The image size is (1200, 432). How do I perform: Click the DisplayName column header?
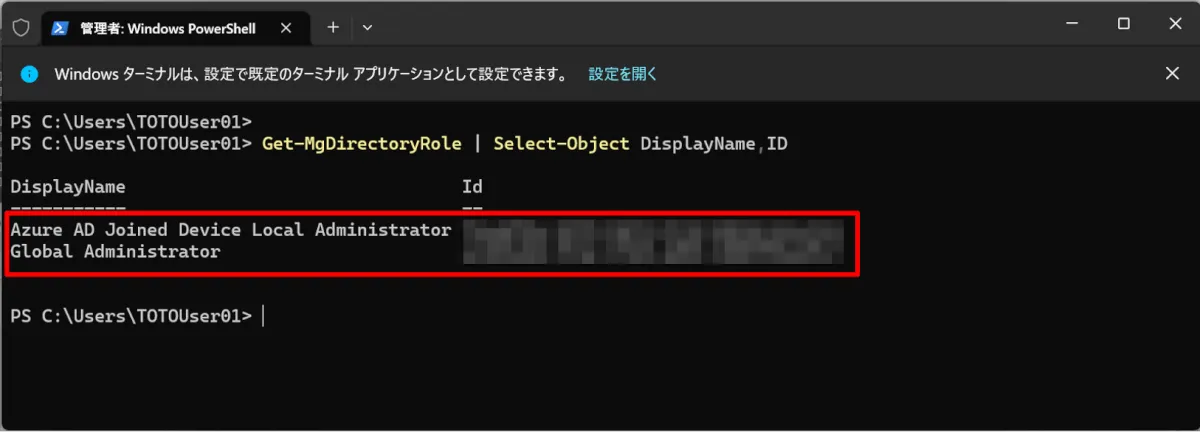tap(68, 187)
